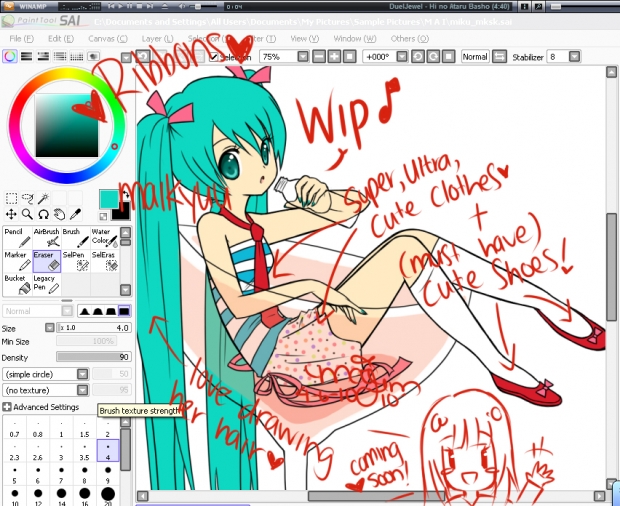Pause playback in Winamp
This screenshot has width=620, height=506.
pyautogui.click(x=130, y=6)
